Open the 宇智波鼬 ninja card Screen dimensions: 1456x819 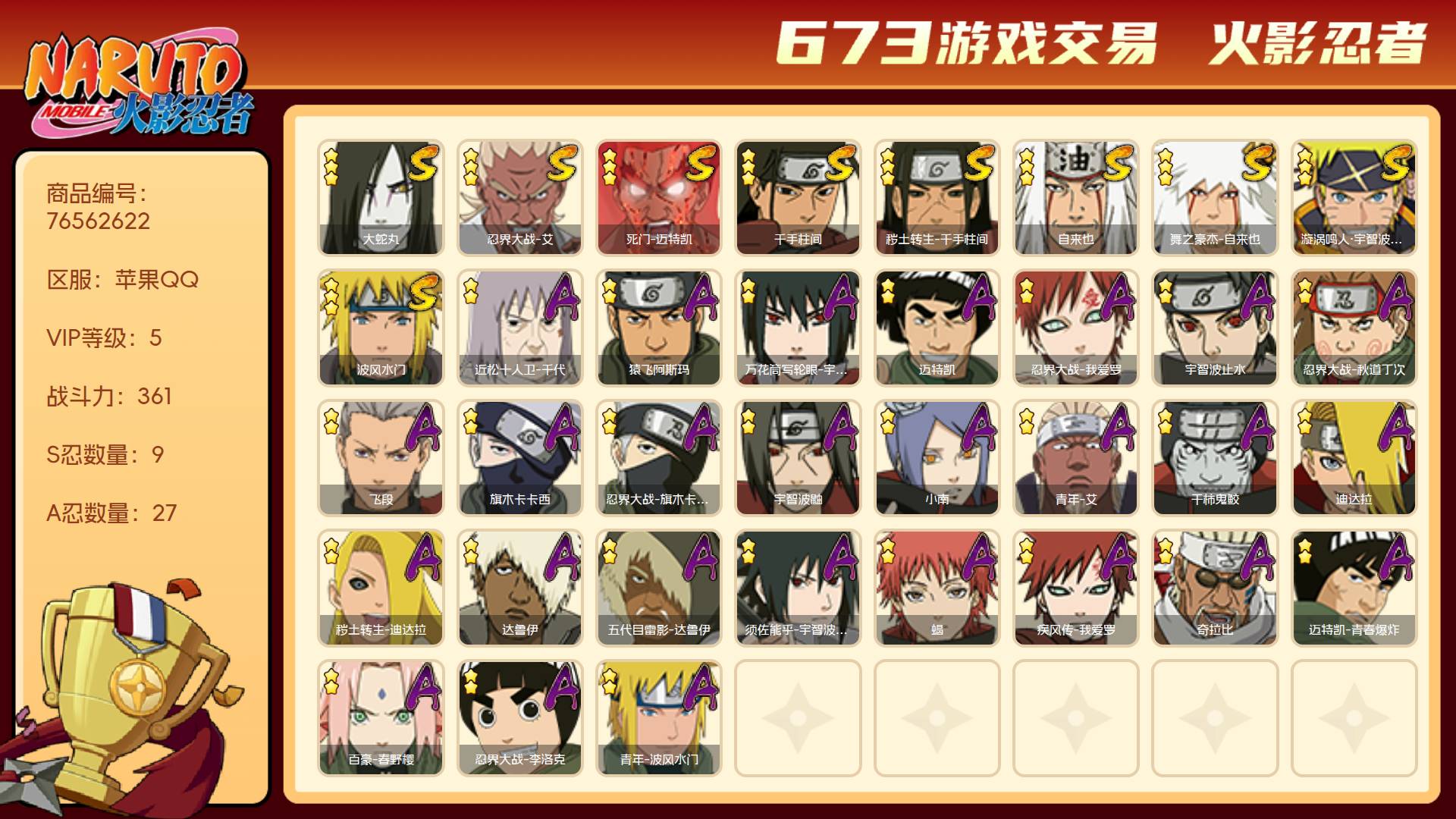click(798, 458)
